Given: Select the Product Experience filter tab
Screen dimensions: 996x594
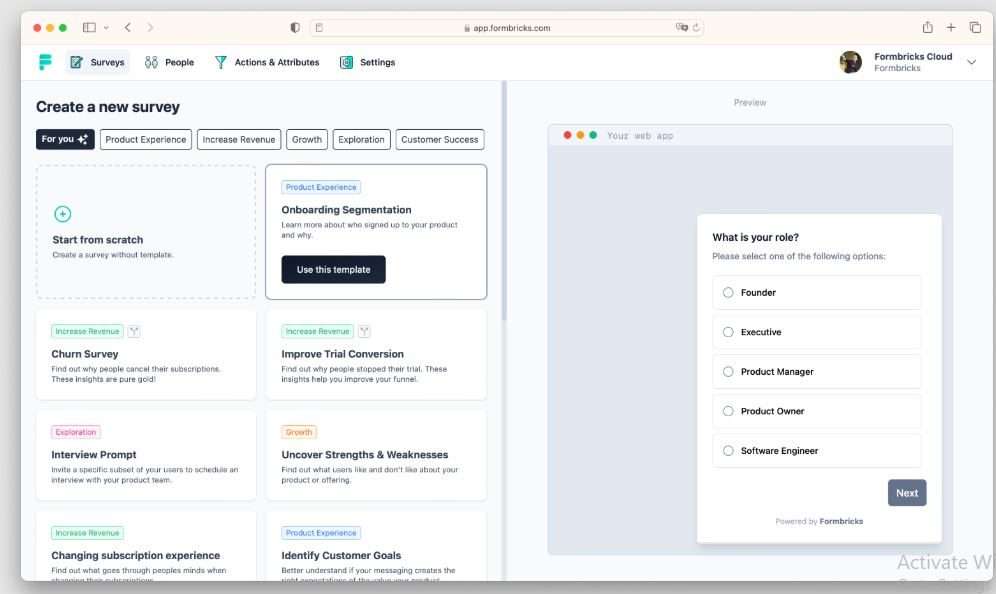Looking at the screenshot, I should 145,139.
